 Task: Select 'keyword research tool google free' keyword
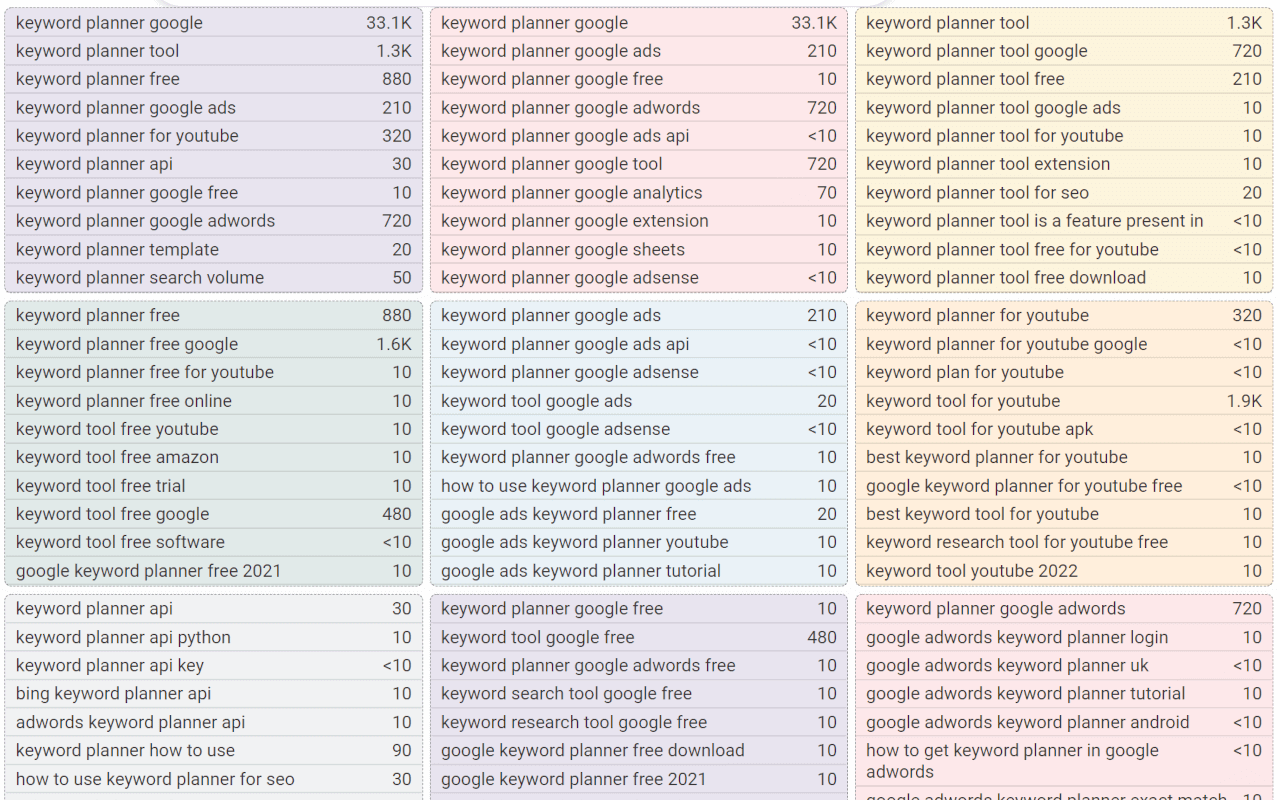click(x=574, y=722)
